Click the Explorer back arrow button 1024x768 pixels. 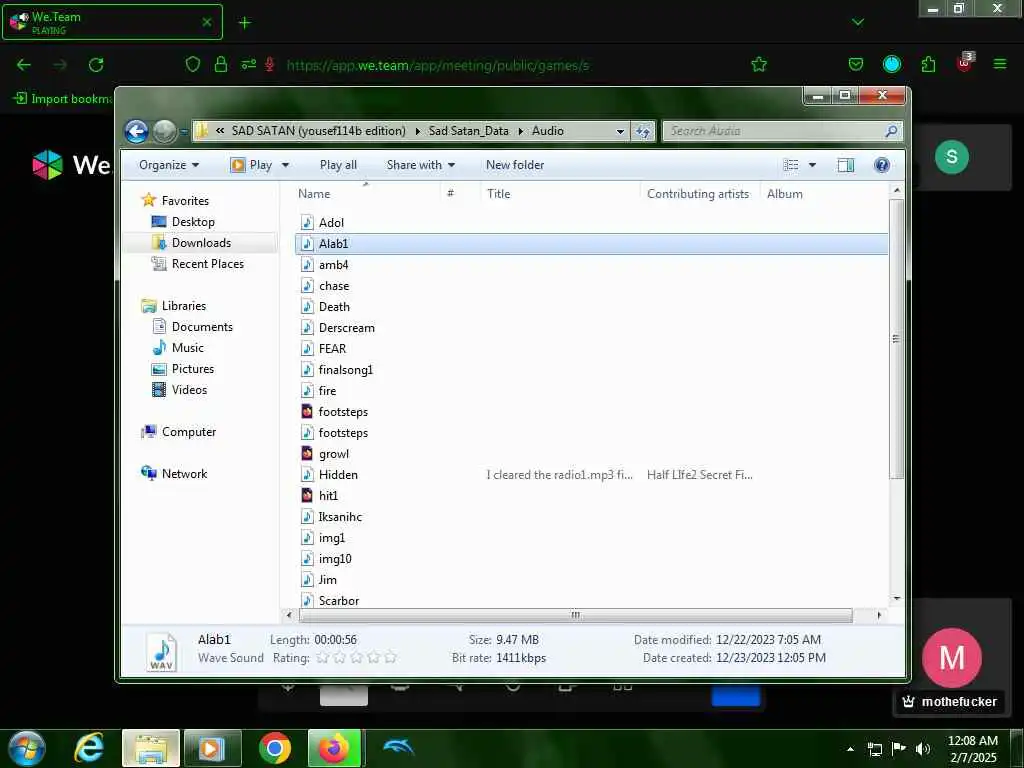coord(136,131)
